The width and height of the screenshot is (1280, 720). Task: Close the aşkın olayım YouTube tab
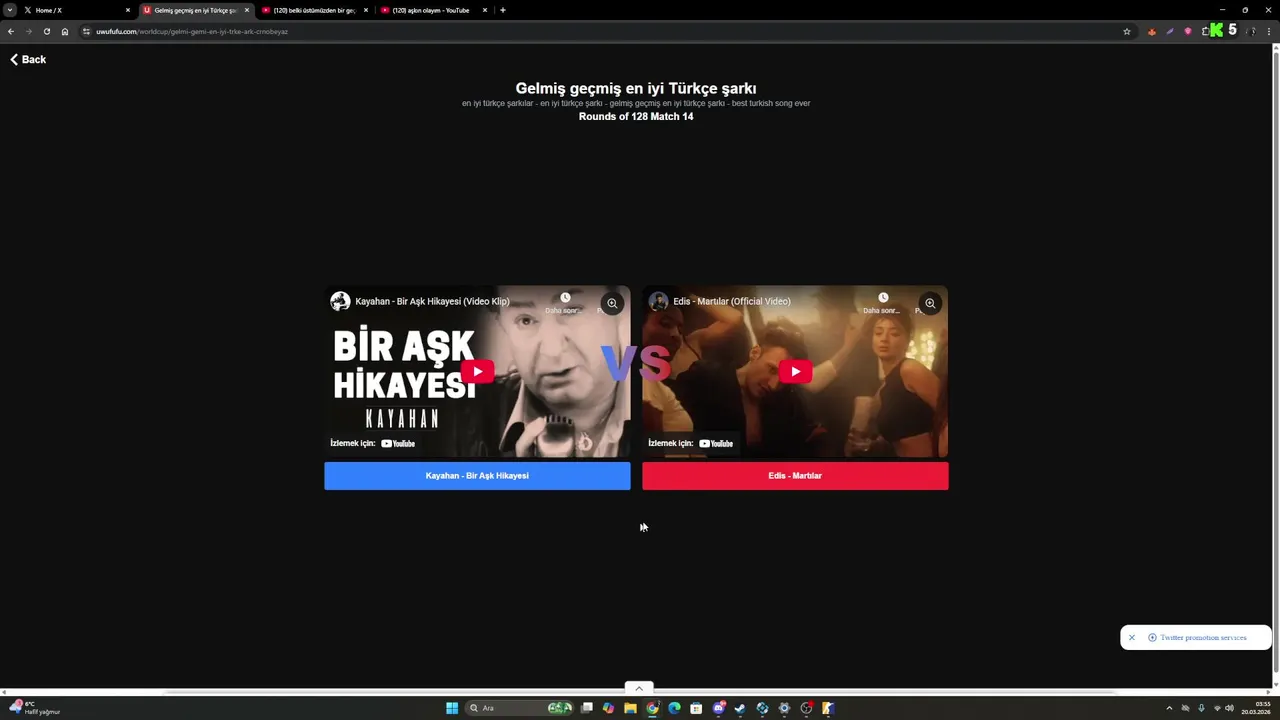[x=485, y=10]
